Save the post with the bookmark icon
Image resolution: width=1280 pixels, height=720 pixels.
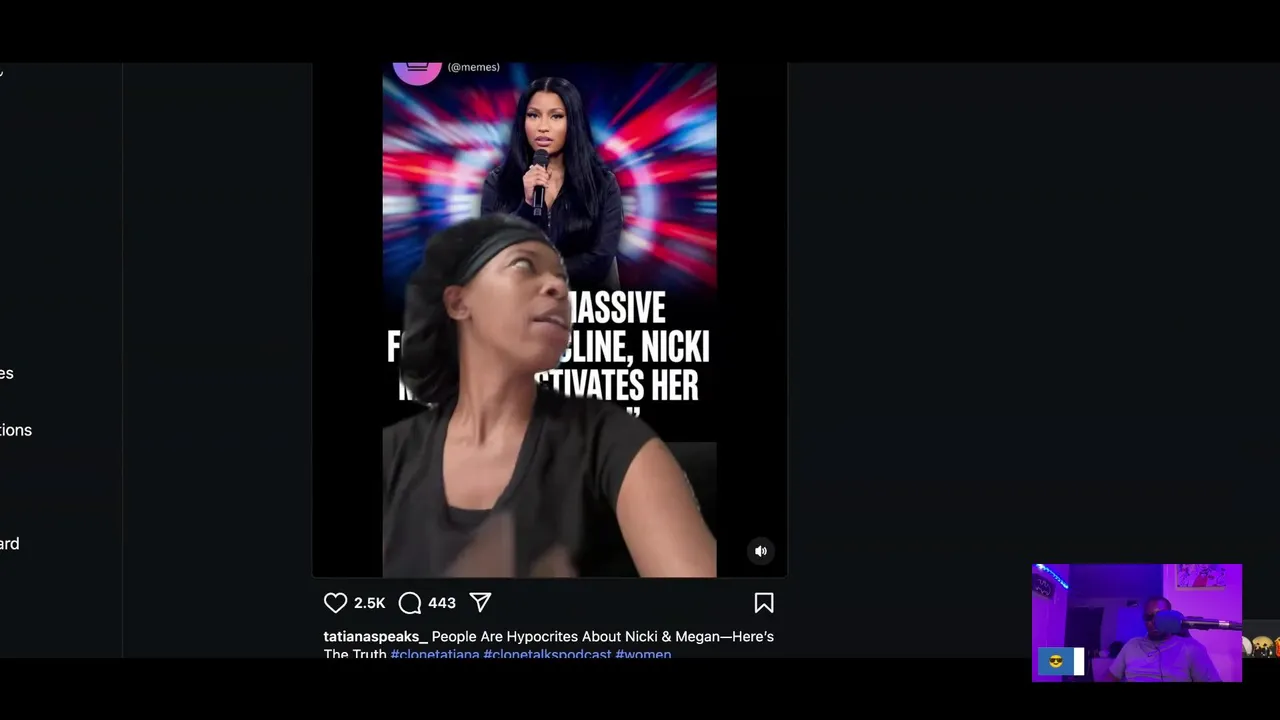click(764, 603)
